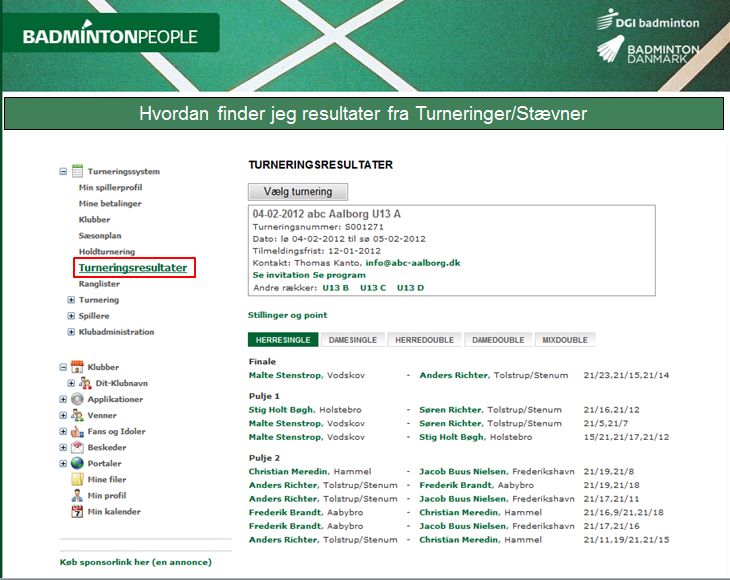This screenshot has width=730, height=580.
Task: Click the Fans og Idoler icon
Action: click(x=78, y=431)
